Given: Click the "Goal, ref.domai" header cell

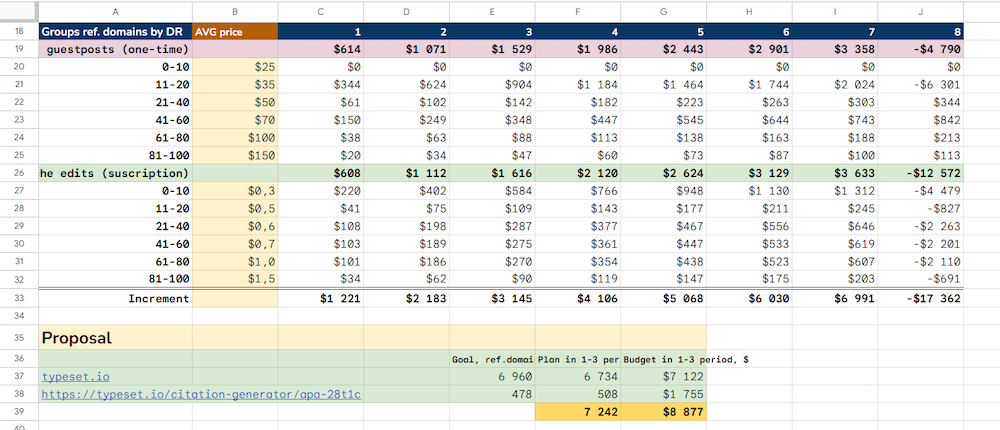Looking at the screenshot, I should click(492, 358).
